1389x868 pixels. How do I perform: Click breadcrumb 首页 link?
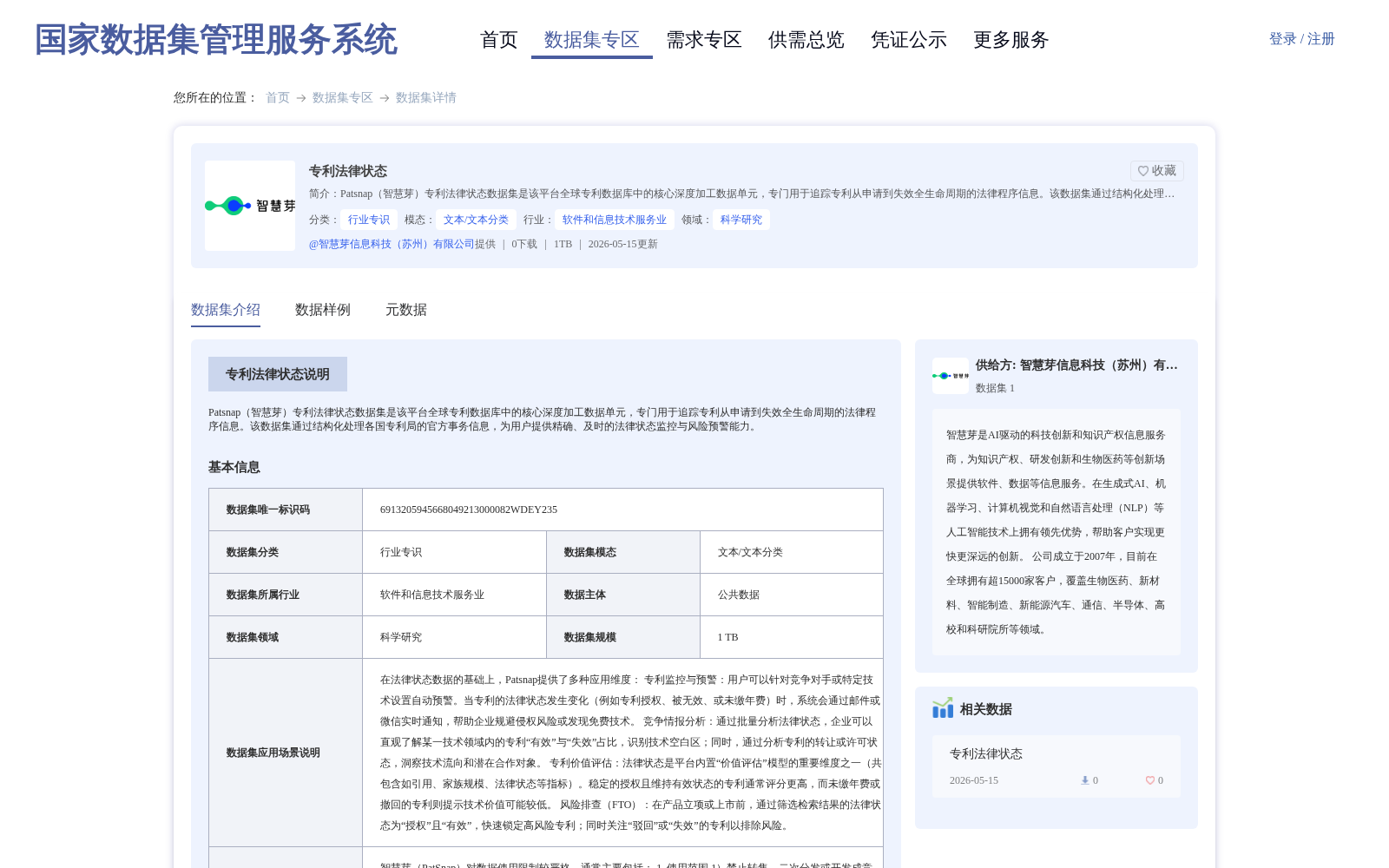pyautogui.click(x=278, y=97)
